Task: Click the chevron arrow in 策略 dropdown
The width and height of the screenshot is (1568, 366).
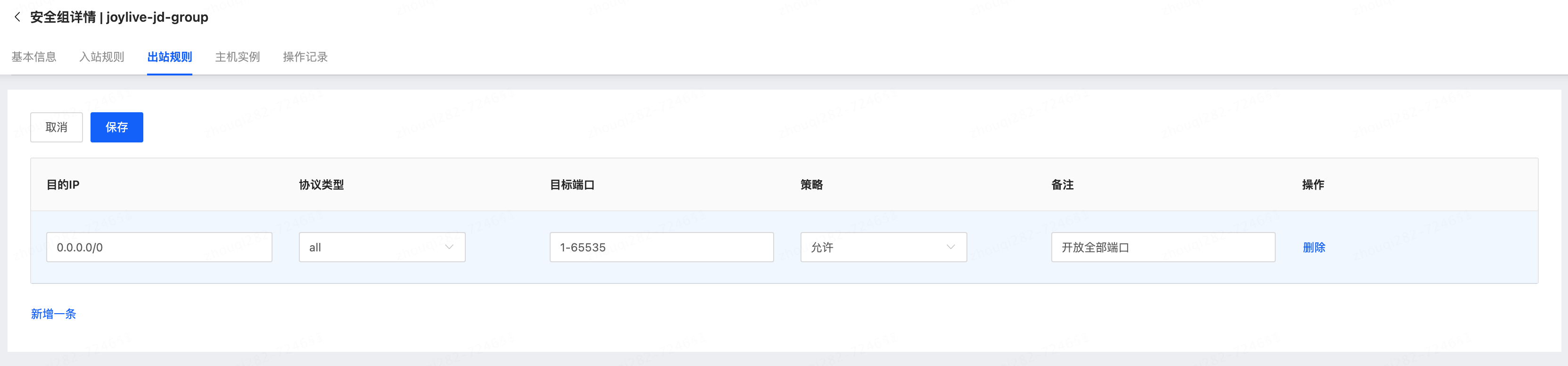Action: pyautogui.click(x=951, y=247)
